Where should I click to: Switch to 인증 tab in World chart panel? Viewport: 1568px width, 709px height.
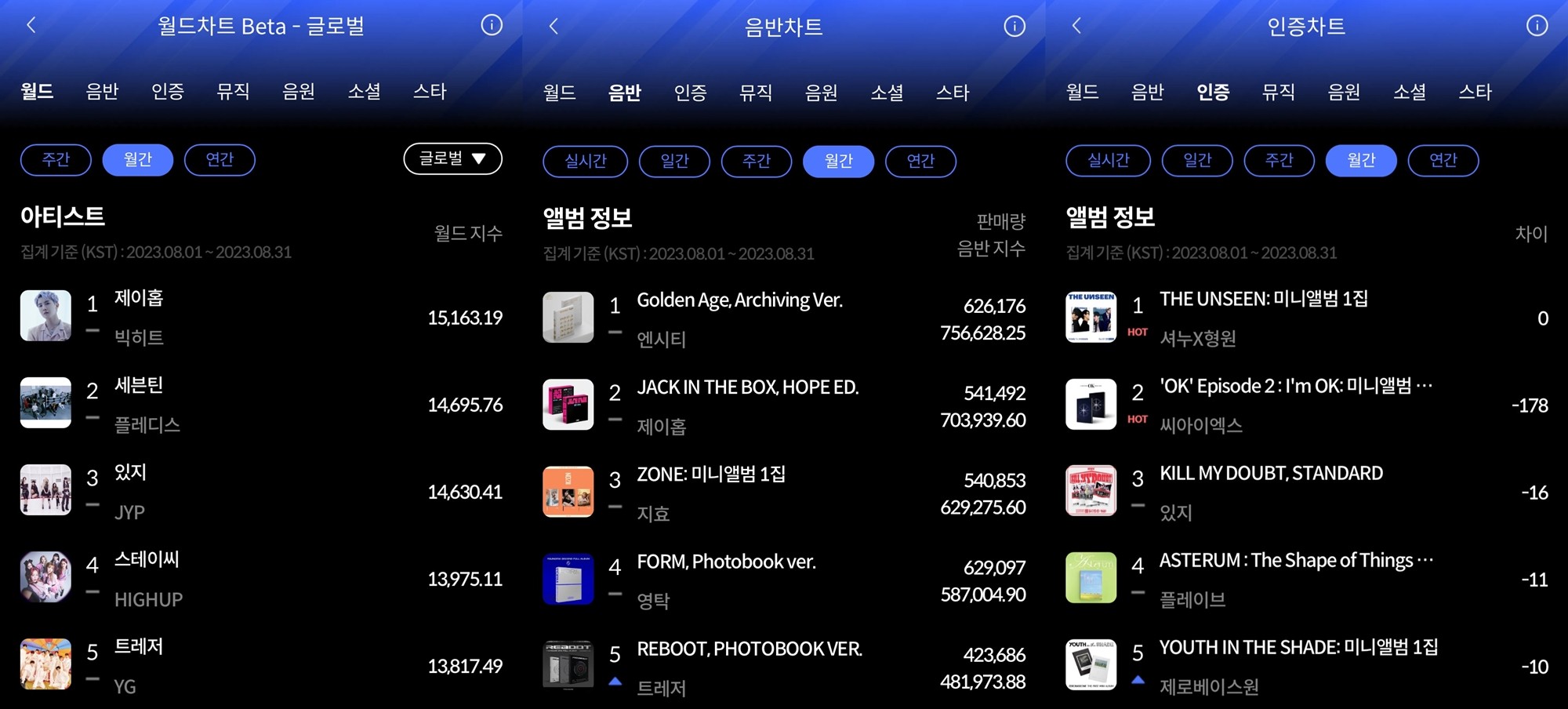[x=168, y=92]
